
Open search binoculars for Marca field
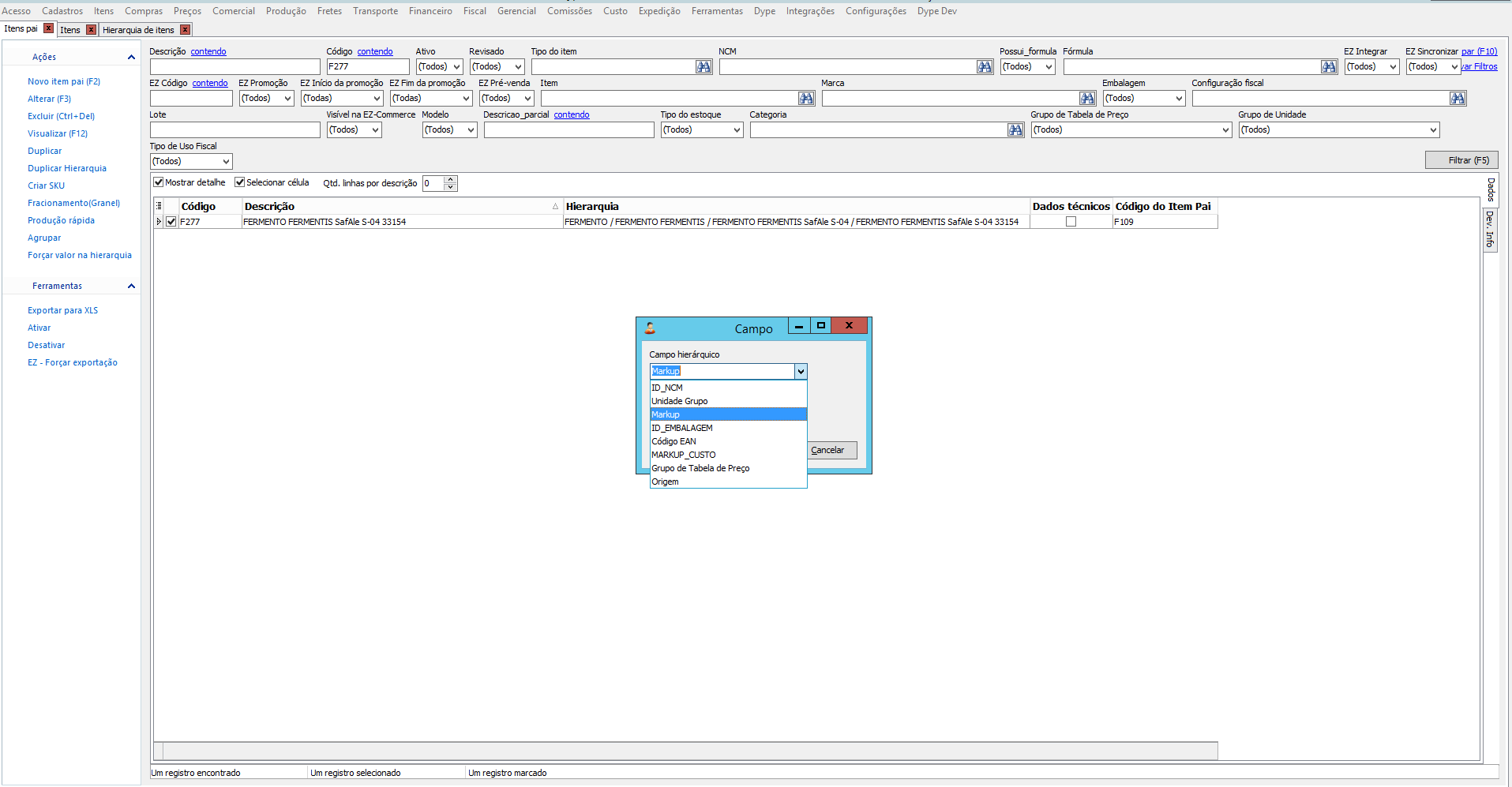(x=1087, y=99)
